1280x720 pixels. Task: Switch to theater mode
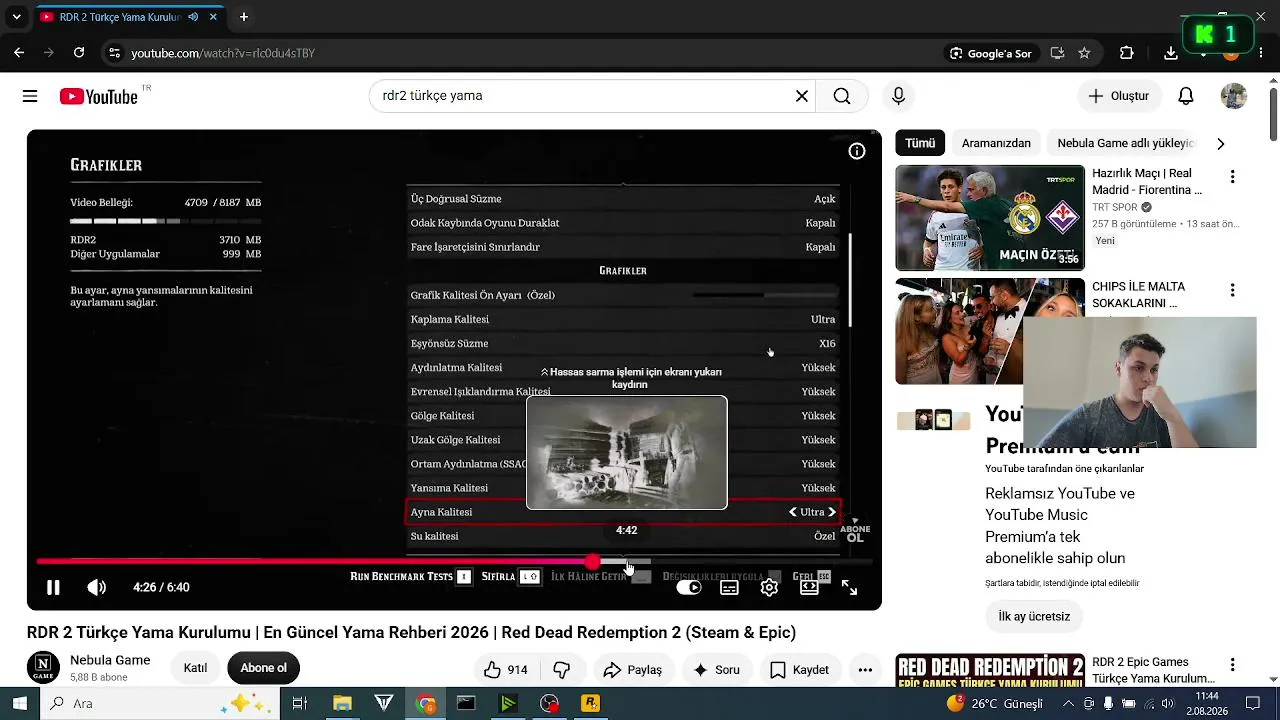coord(809,588)
